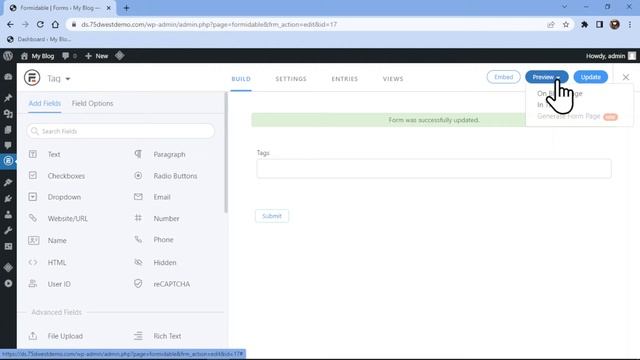Viewport: 640px width, 360px height.
Task: Open browser side panel icon
Action: (599, 24)
